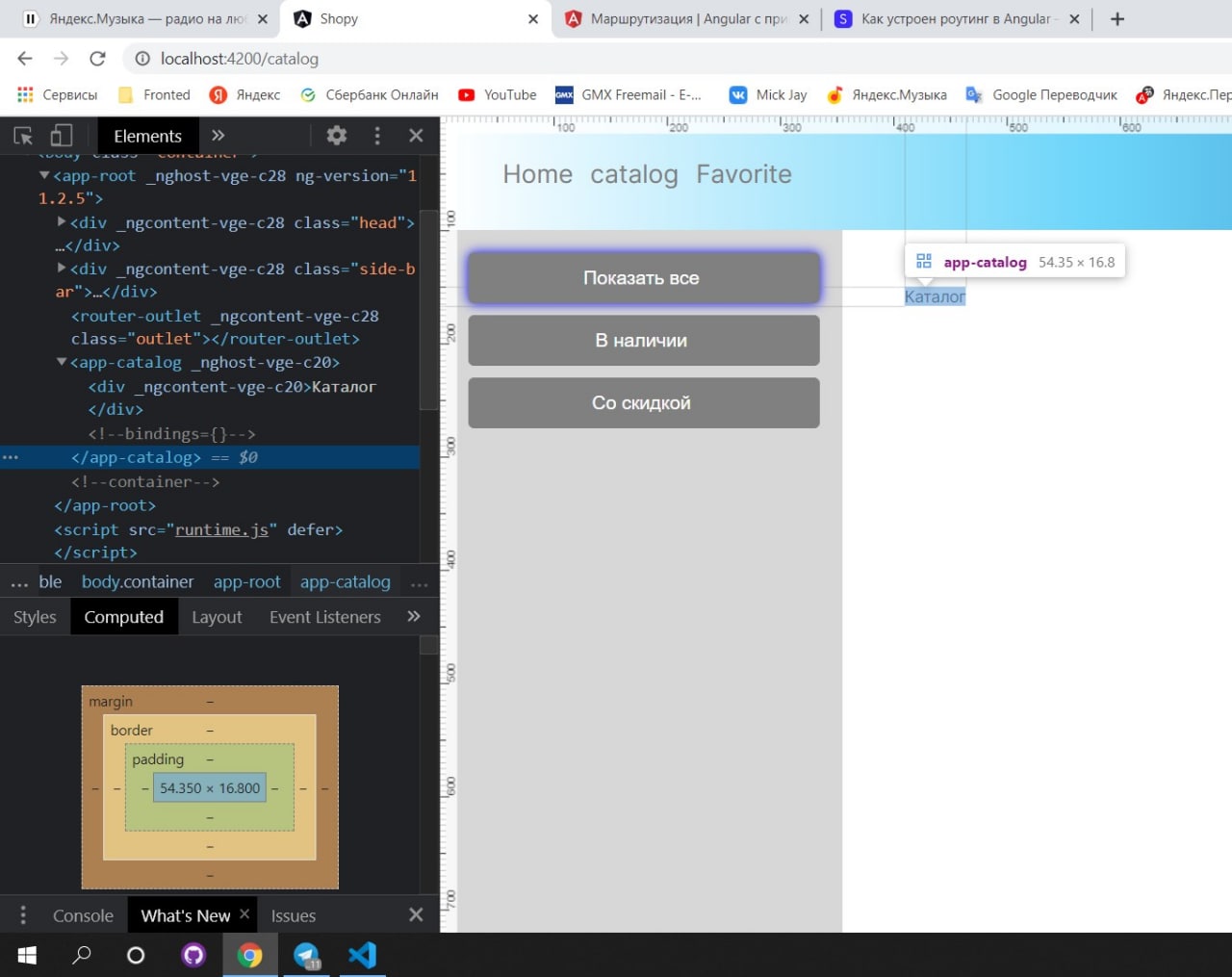Select app-catalog in the breadcrumb
This screenshot has width=1232, height=977.
(346, 581)
